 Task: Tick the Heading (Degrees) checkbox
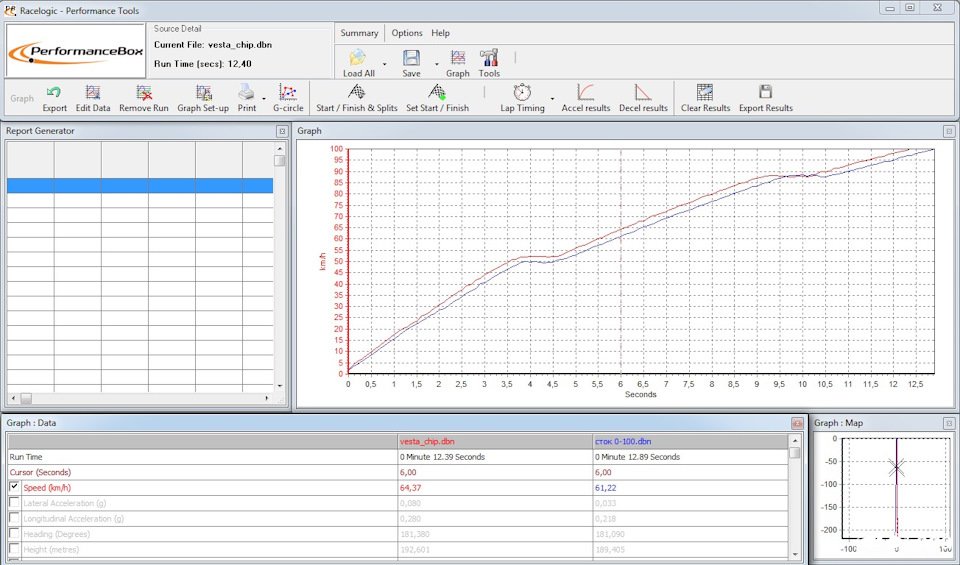pyautogui.click(x=14, y=534)
